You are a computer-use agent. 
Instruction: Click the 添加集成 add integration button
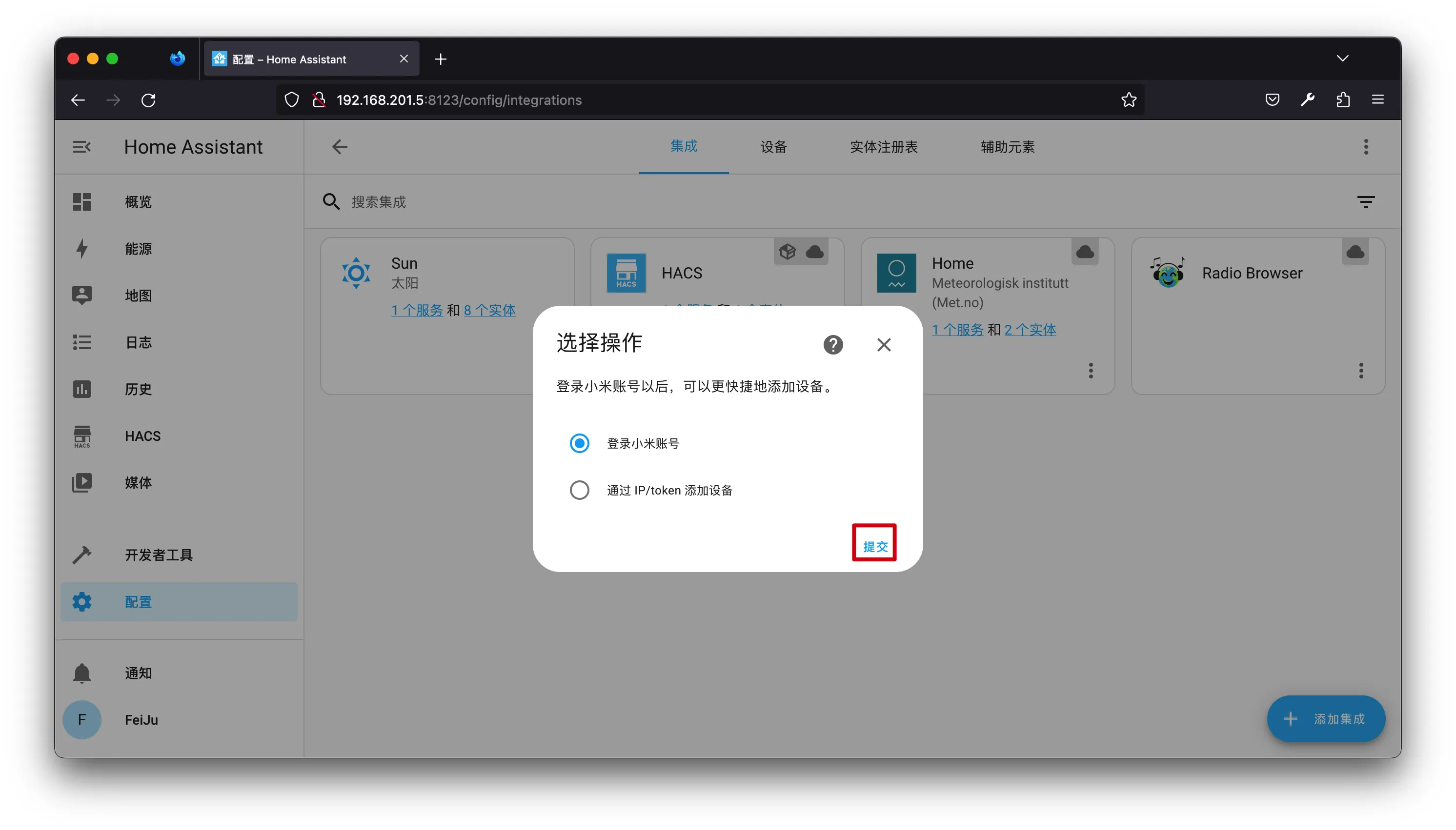1325,718
